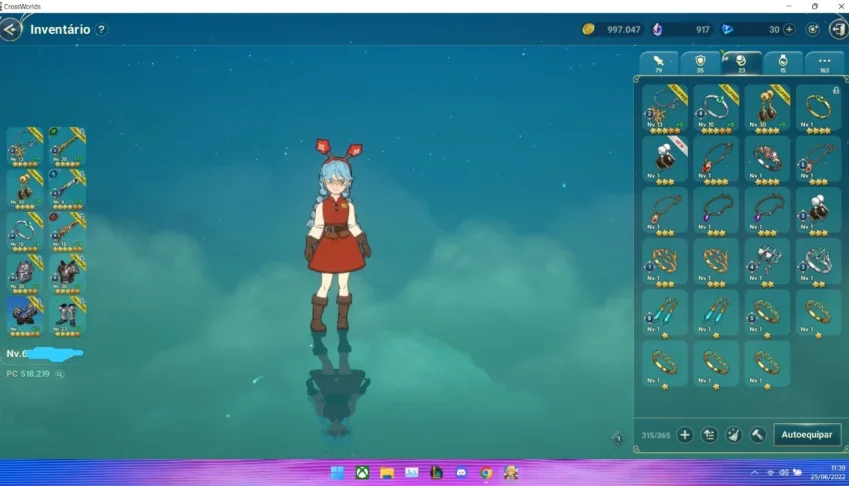Select the locked gold ring with green gem
This screenshot has width=849, height=486.
[818, 109]
